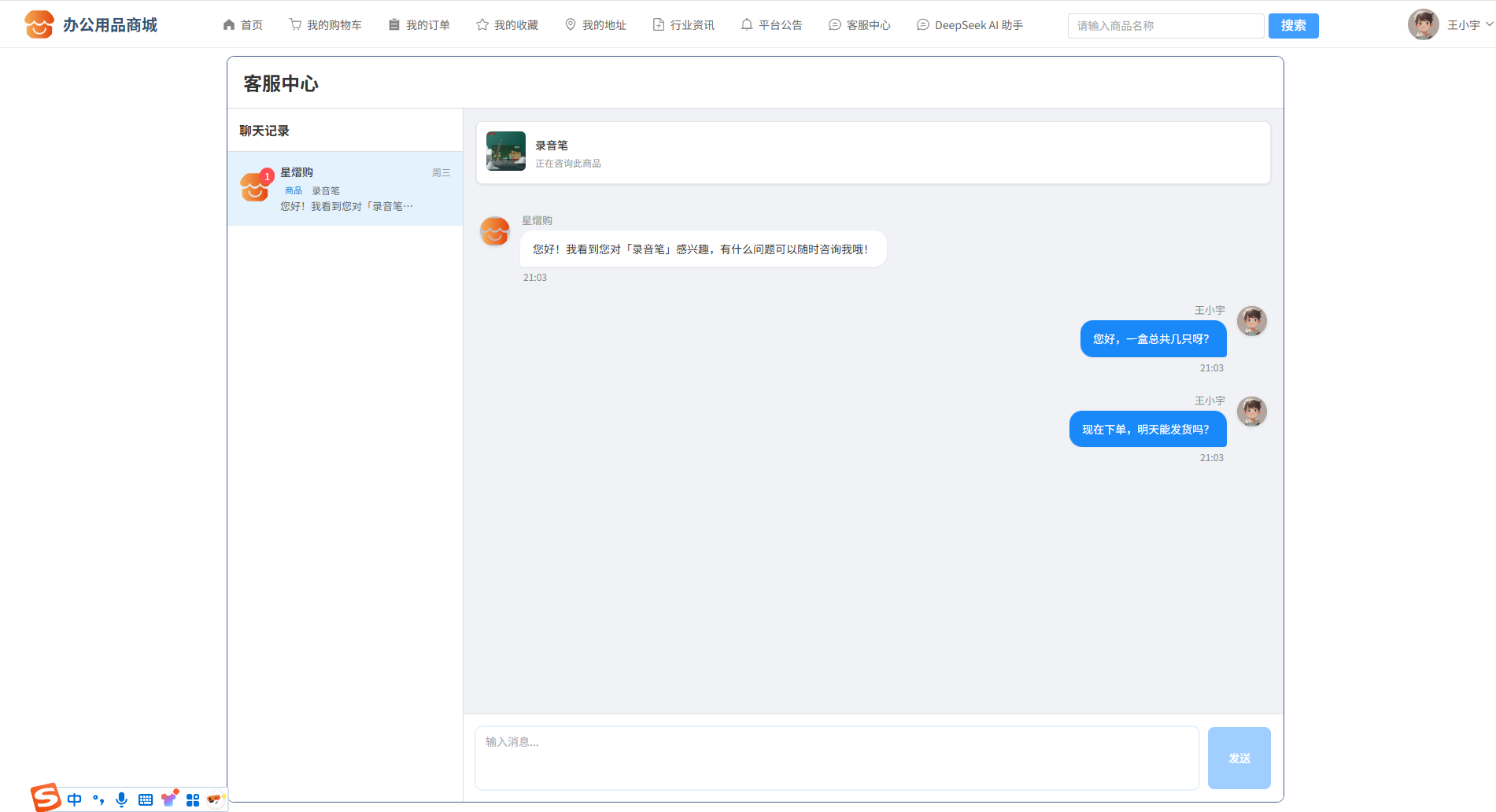Open 我的地址 address page
Image resolution: width=1496 pixels, height=812 pixels.
pyautogui.click(x=595, y=25)
